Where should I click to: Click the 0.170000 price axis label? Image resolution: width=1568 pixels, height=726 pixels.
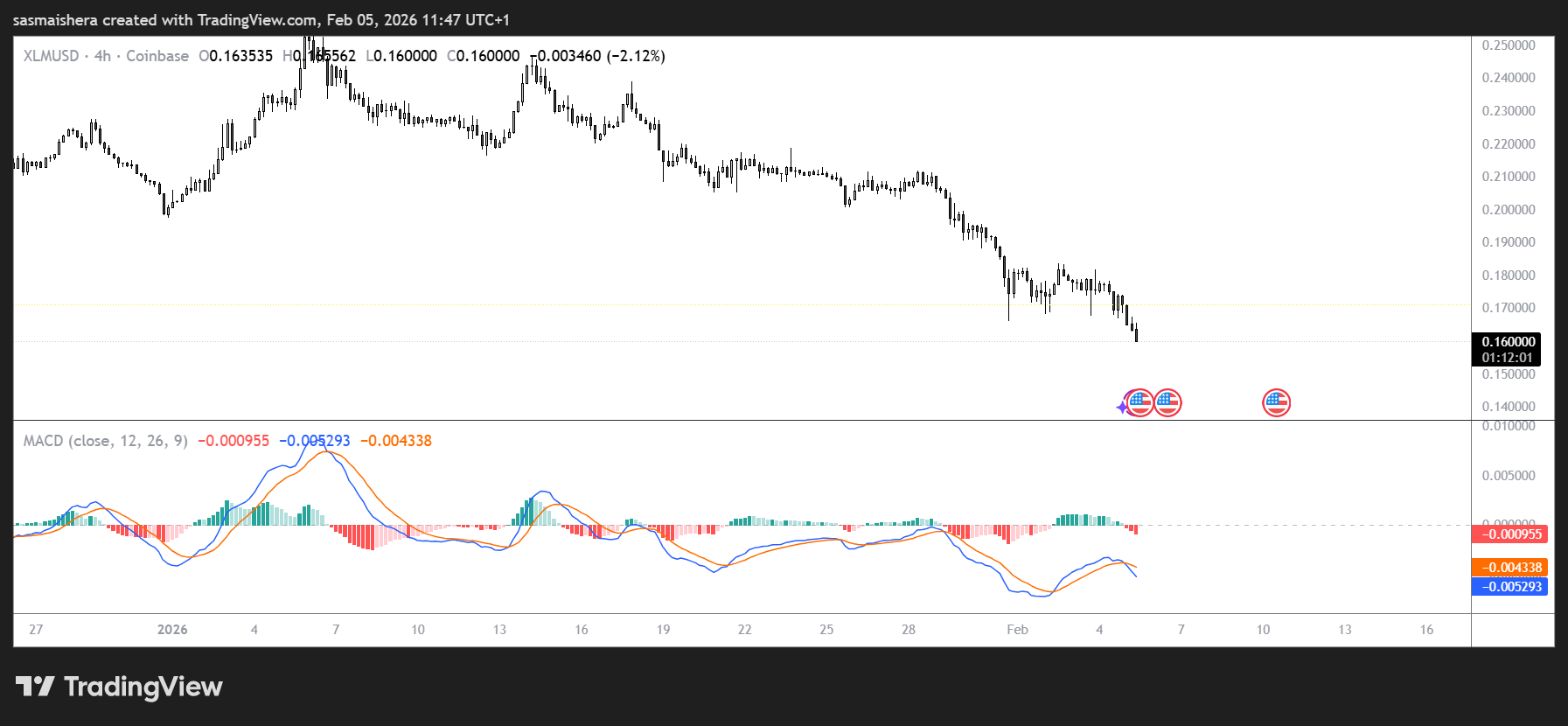[1509, 308]
